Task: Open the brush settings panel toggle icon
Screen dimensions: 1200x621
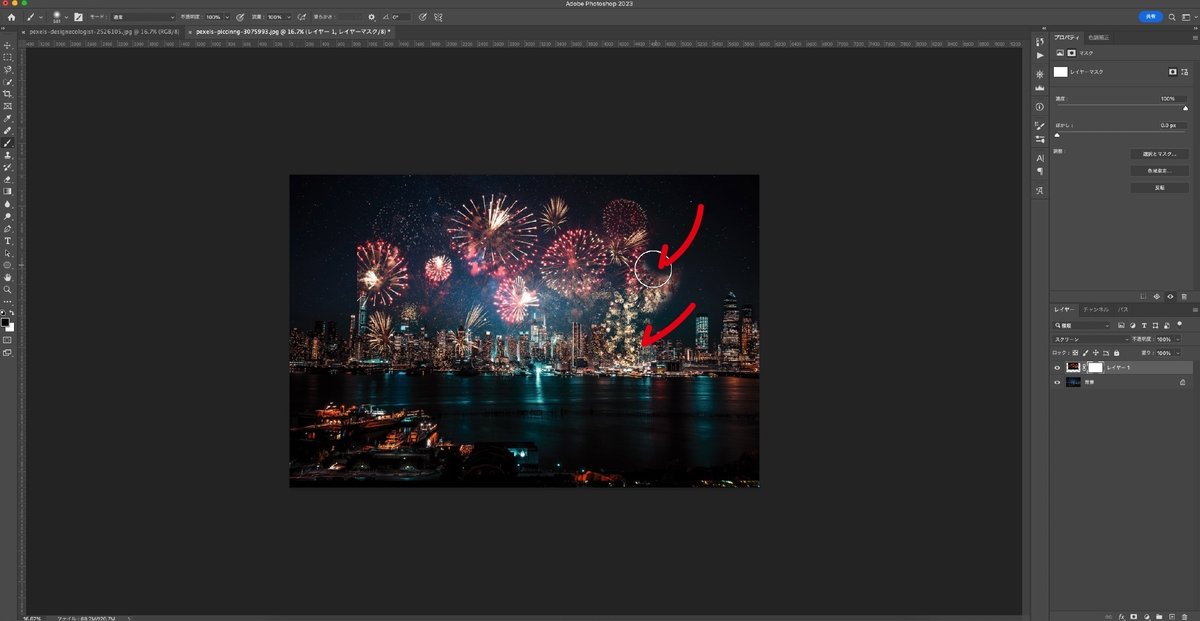Action: point(78,17)
